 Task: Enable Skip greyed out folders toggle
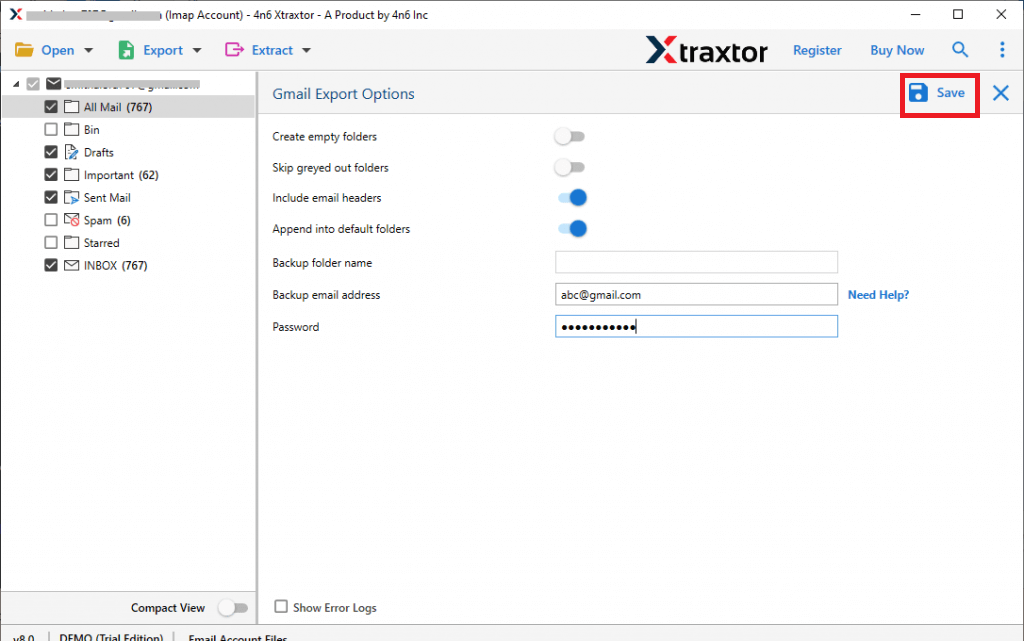click(x=570, y=167)
